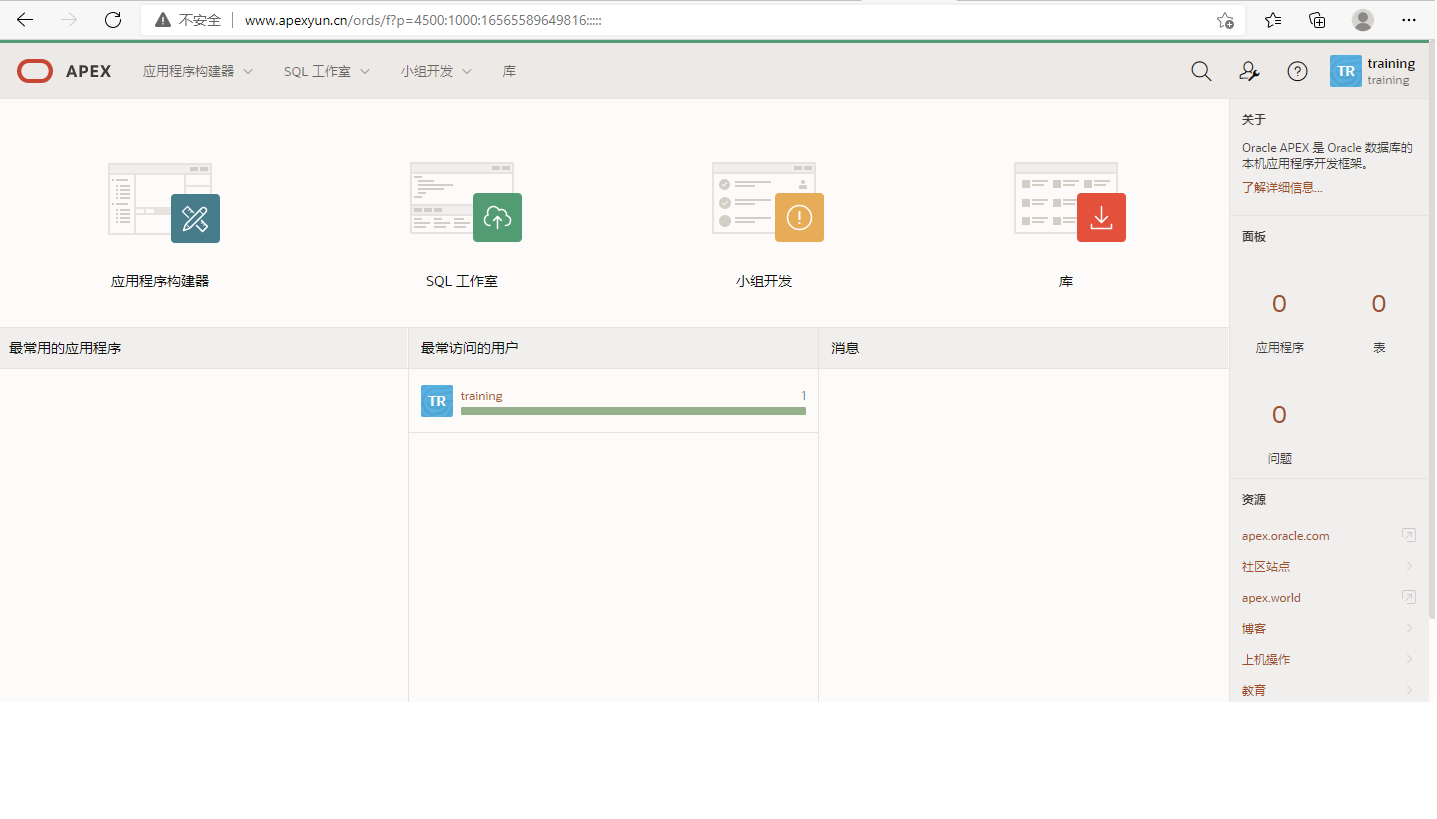Open the SQL 工作室 large icon

point(466,203)
